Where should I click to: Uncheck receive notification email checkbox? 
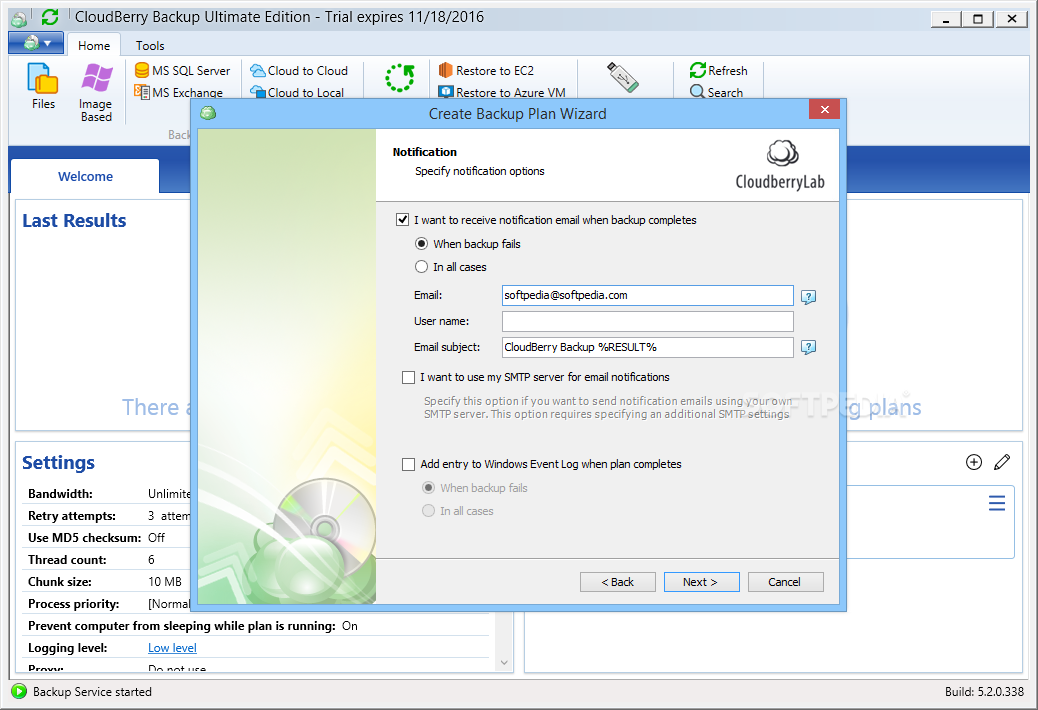[x=402, y=220]
